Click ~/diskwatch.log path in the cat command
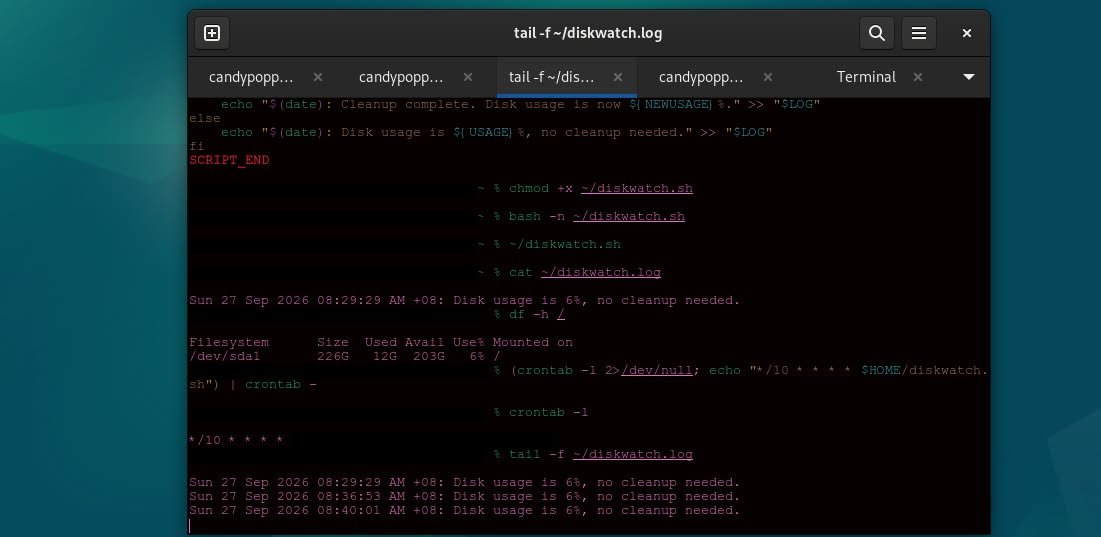 600,272
